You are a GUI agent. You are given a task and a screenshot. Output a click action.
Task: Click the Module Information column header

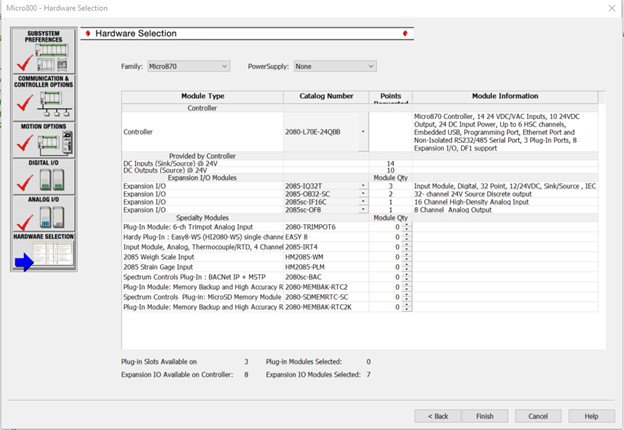pos(505,96)
